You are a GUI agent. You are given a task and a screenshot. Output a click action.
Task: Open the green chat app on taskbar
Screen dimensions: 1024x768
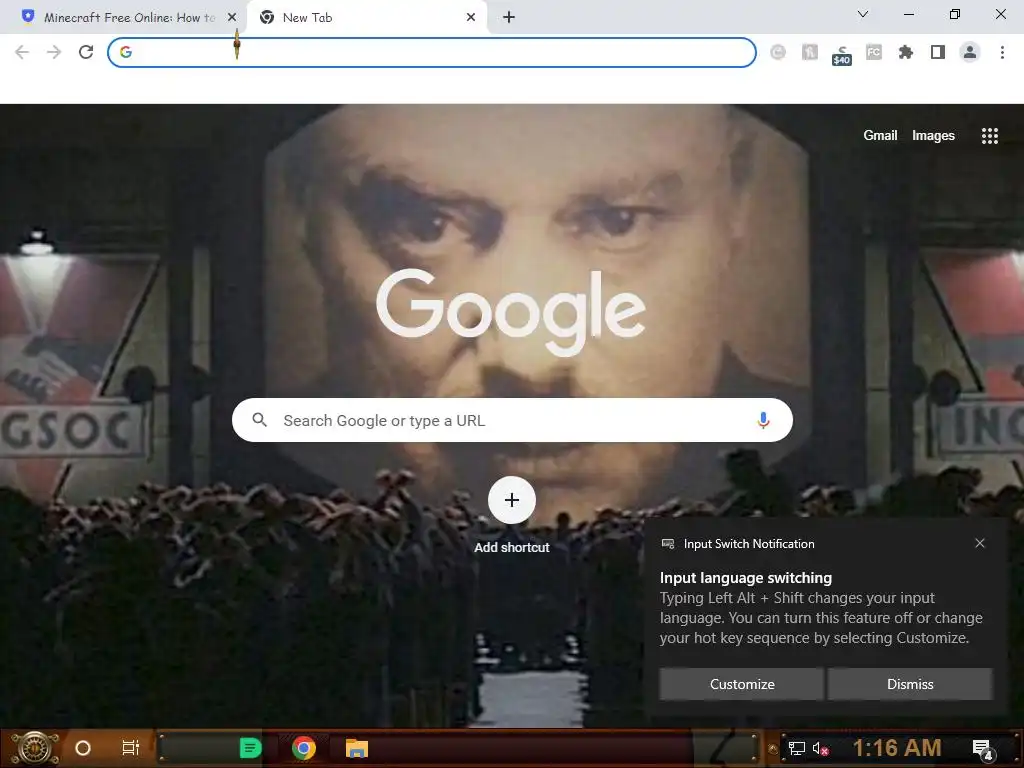[250, 748]
